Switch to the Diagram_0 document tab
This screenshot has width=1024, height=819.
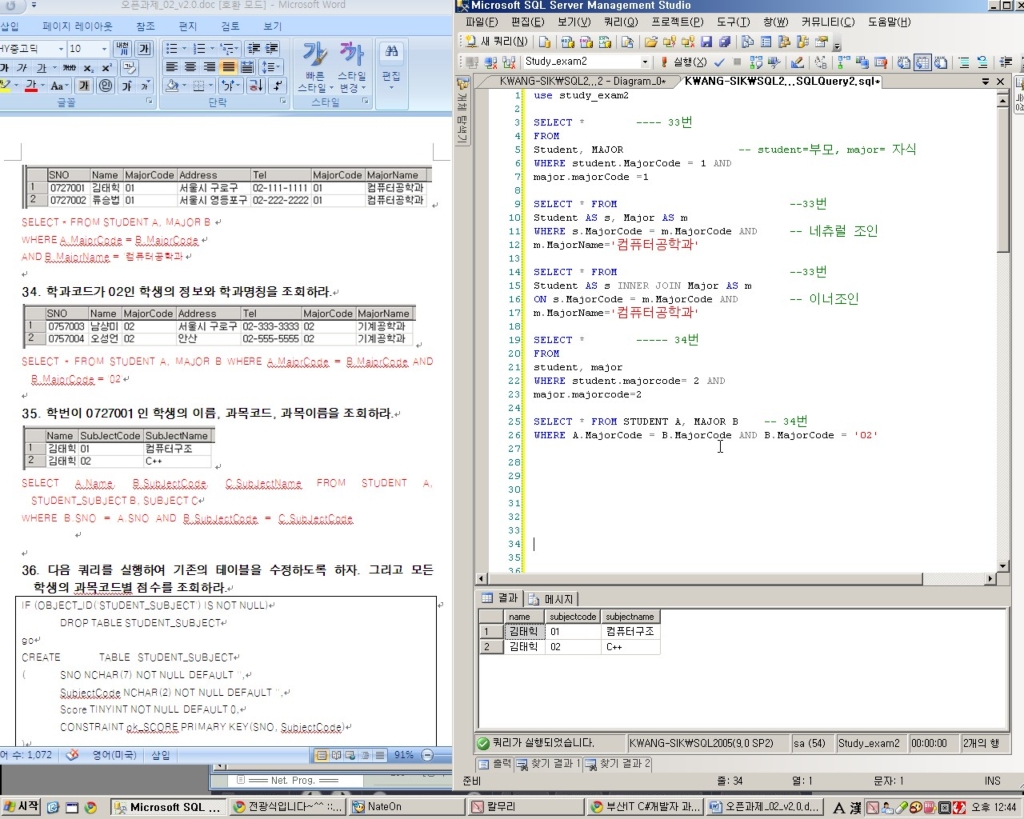pyautogui.click(x=581, y=82)
